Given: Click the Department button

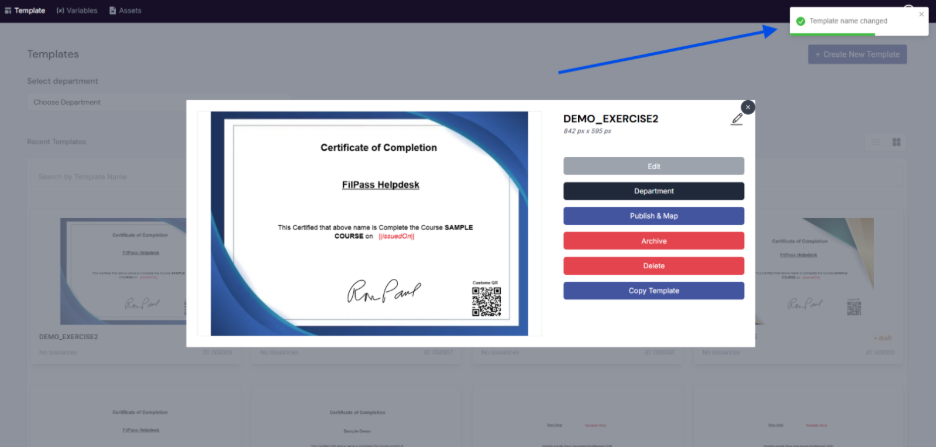Looking at the screenshot, I should coord(654,191).
